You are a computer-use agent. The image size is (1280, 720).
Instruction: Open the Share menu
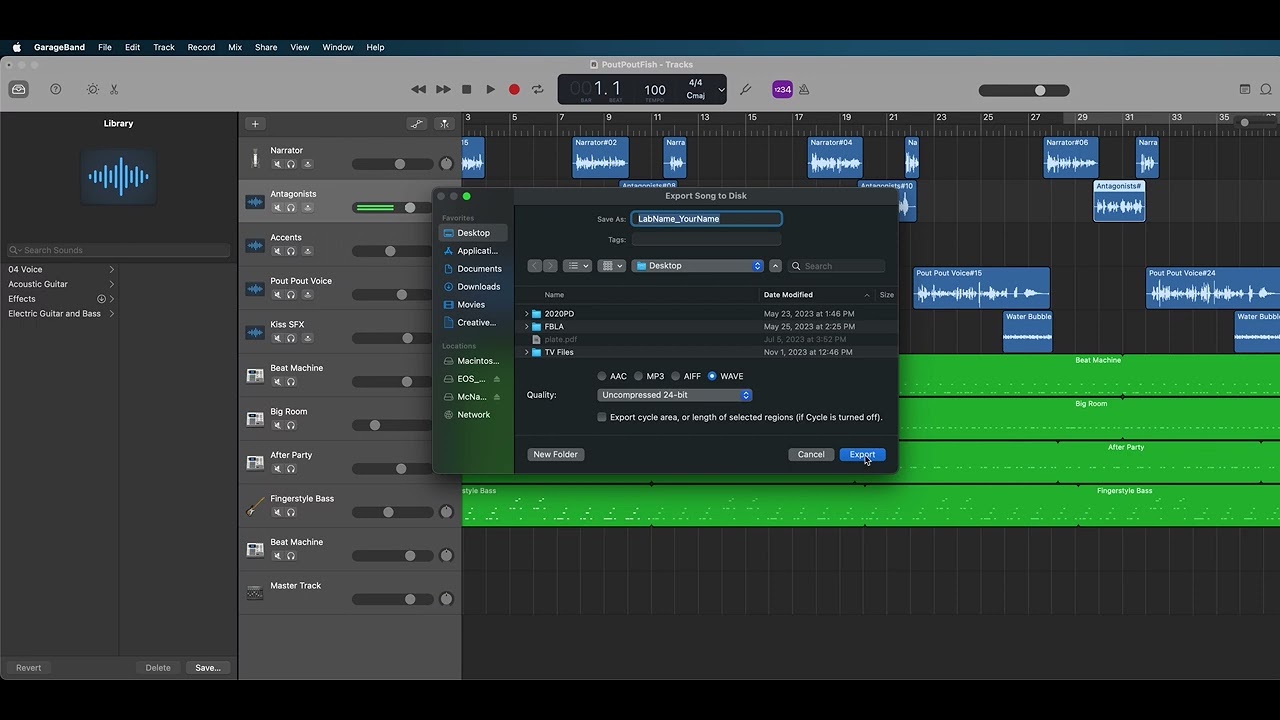tap(266, 47)
